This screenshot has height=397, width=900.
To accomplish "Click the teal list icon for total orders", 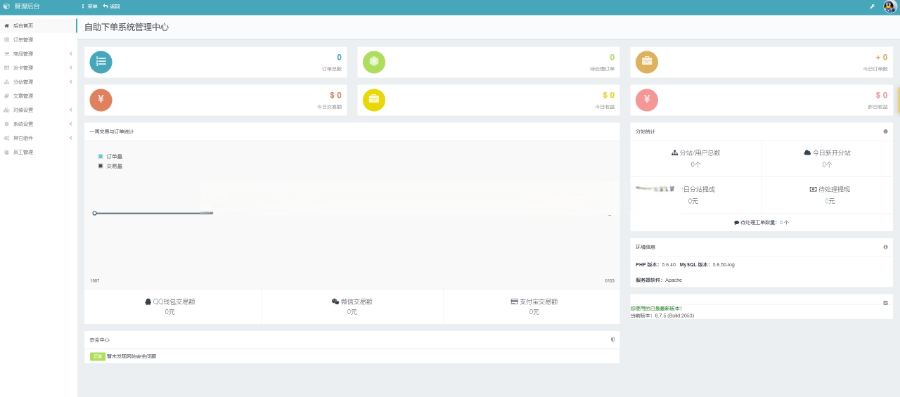I will tap(101, 62).
